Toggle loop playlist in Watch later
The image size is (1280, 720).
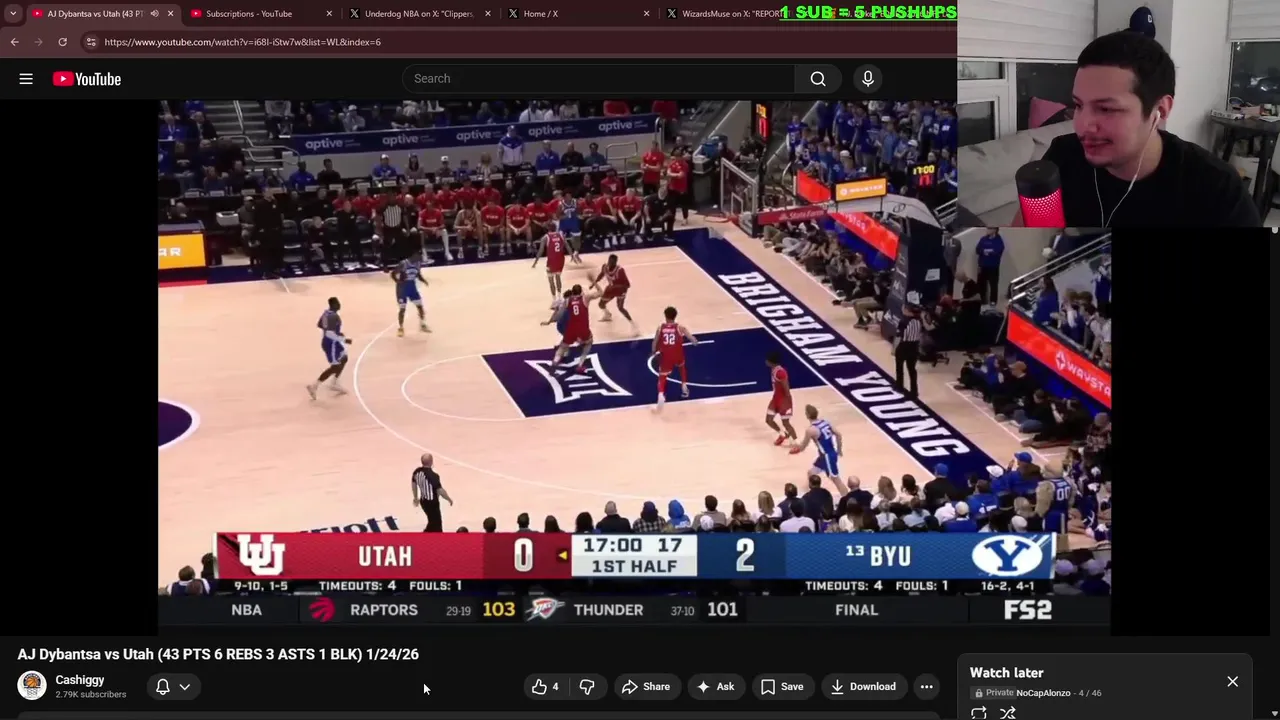click(979, 713)
